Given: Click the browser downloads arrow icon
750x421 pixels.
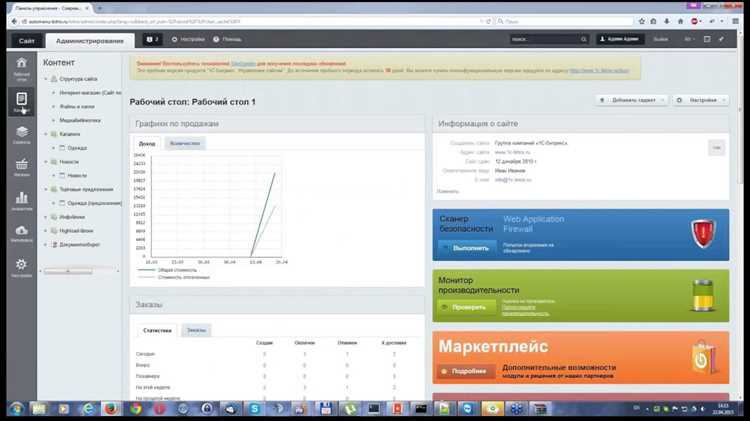Looking at the screenshot, I should [x=667, y=21].
